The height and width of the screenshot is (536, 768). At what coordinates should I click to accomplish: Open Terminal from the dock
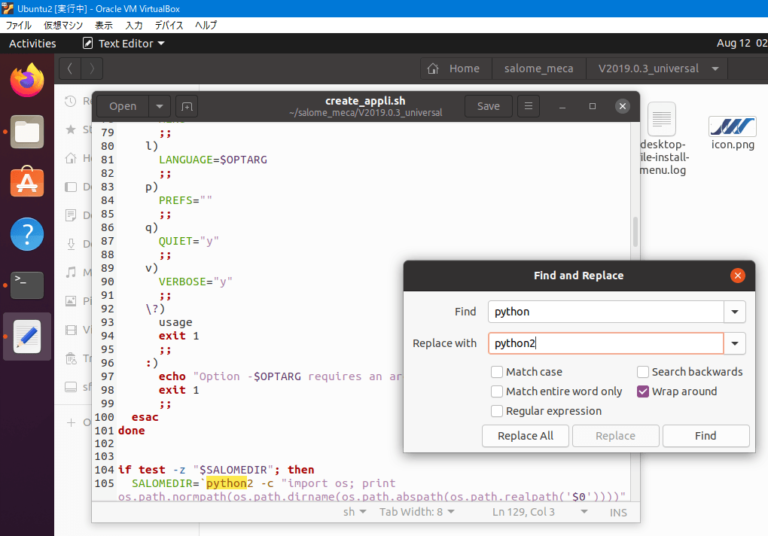28,286
